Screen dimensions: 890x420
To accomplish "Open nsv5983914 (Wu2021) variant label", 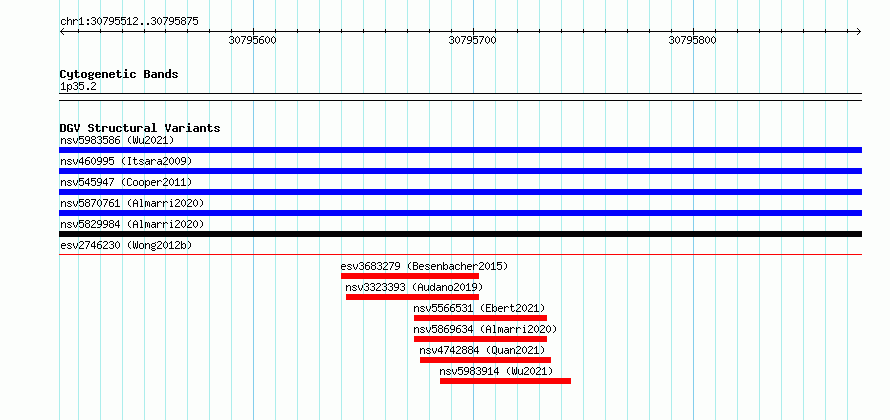I will coord(497,371).
